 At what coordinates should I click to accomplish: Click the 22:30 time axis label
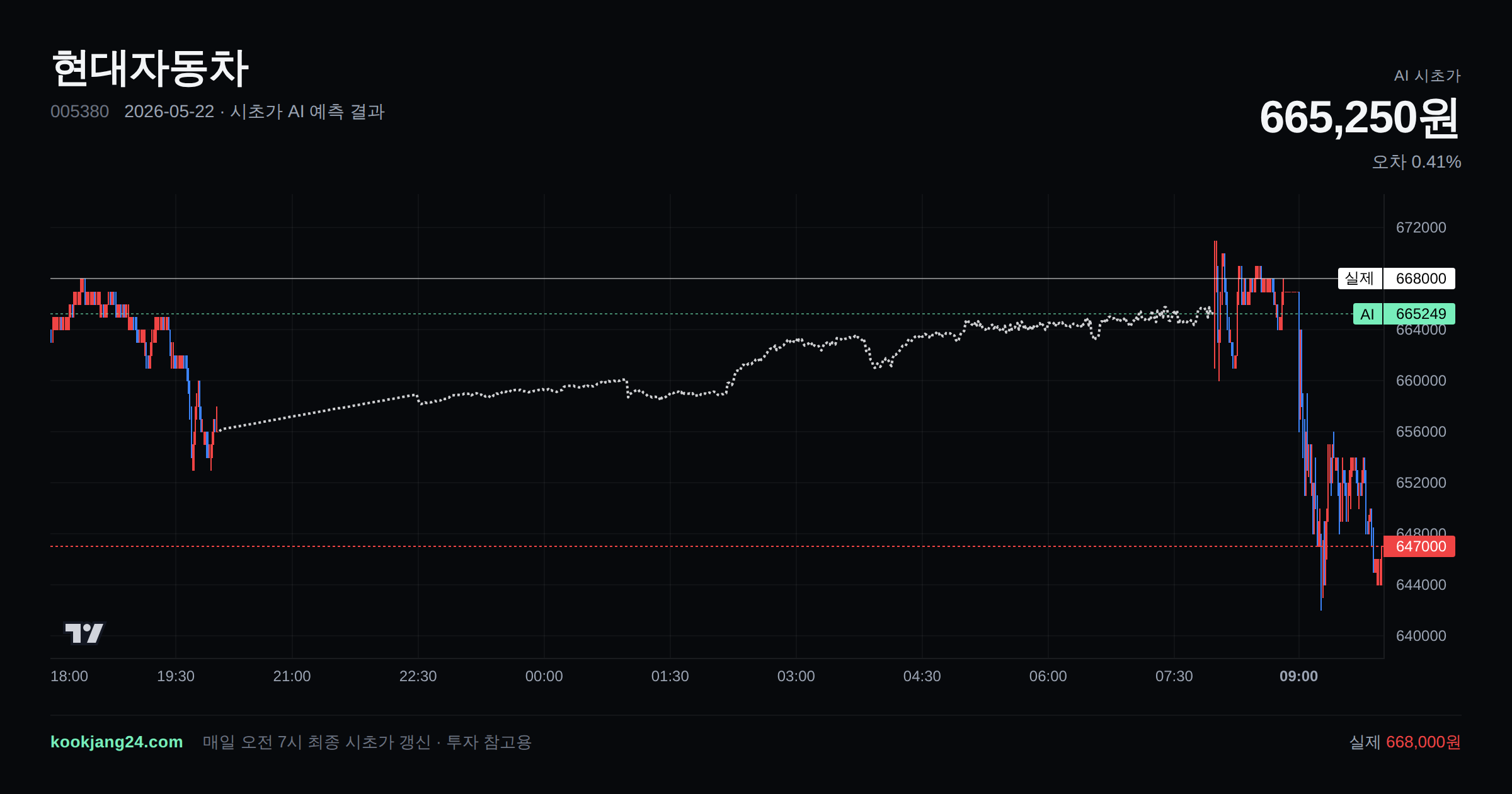418,676
